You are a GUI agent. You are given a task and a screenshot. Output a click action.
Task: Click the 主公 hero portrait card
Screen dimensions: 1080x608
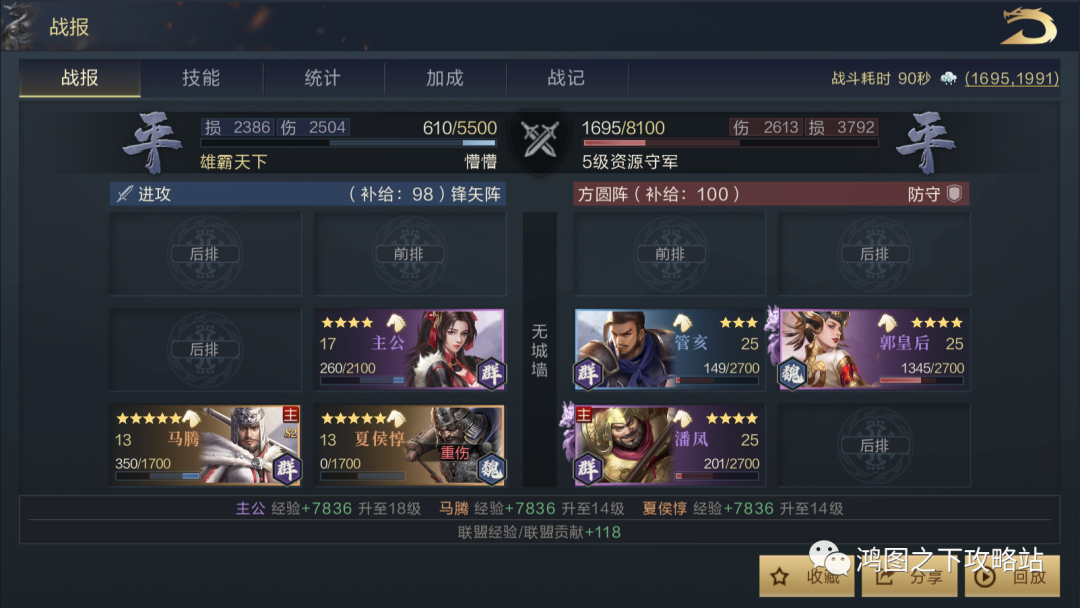pyautogui.click(x=410, y=350)
